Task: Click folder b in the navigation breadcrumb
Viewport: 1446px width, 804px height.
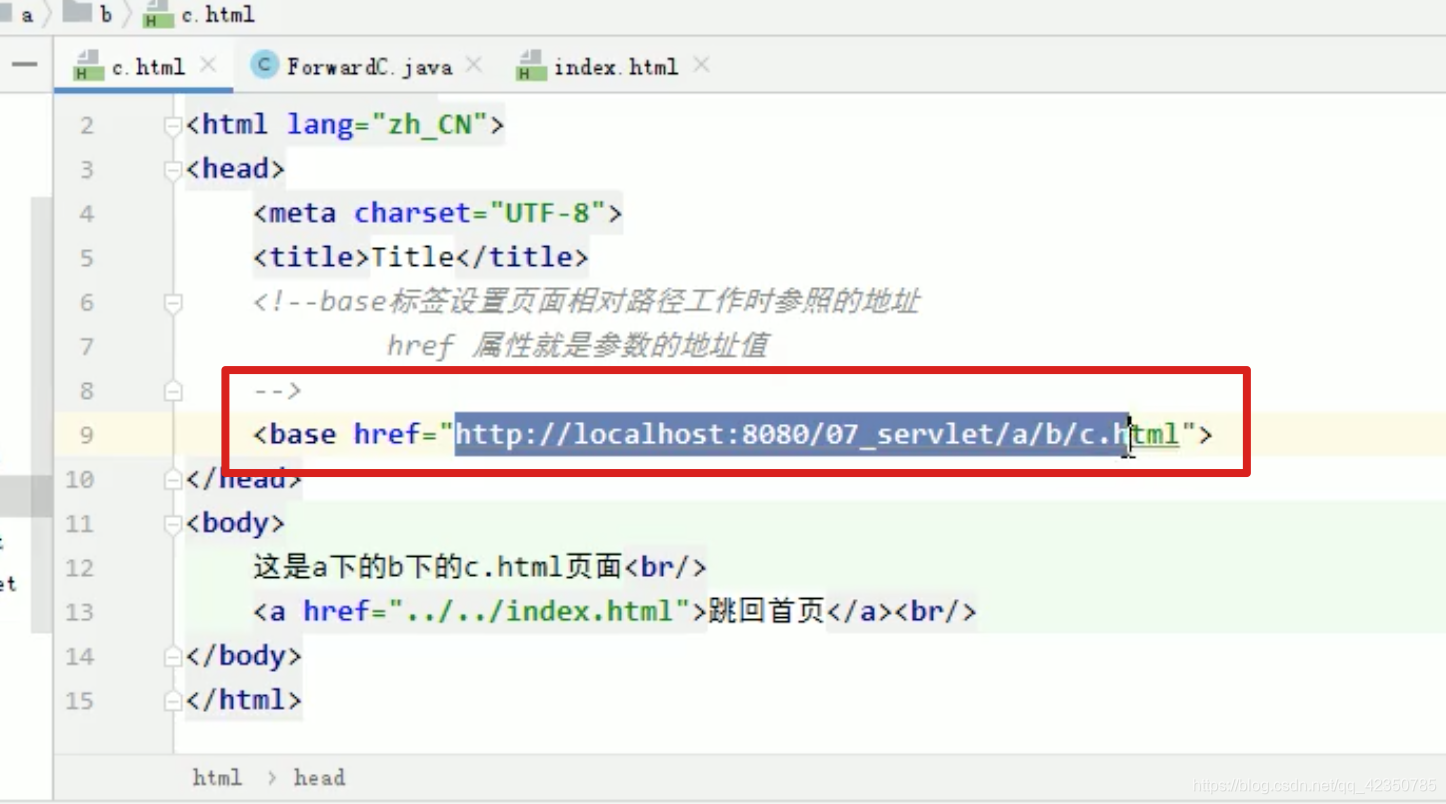Action: click(x=87, y=14)
